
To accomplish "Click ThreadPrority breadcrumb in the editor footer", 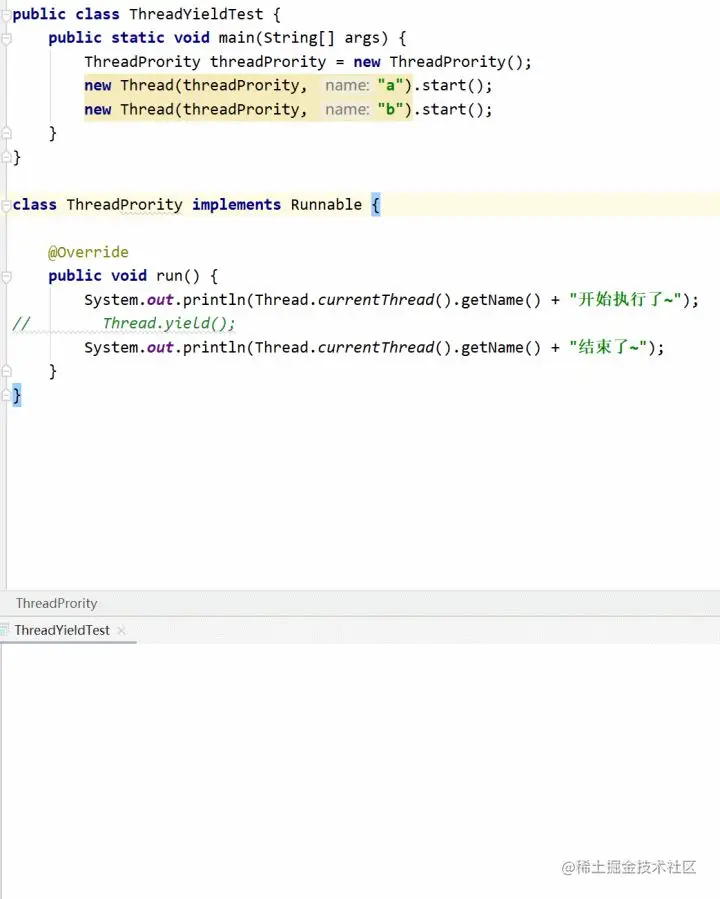I will pos(56,603).
